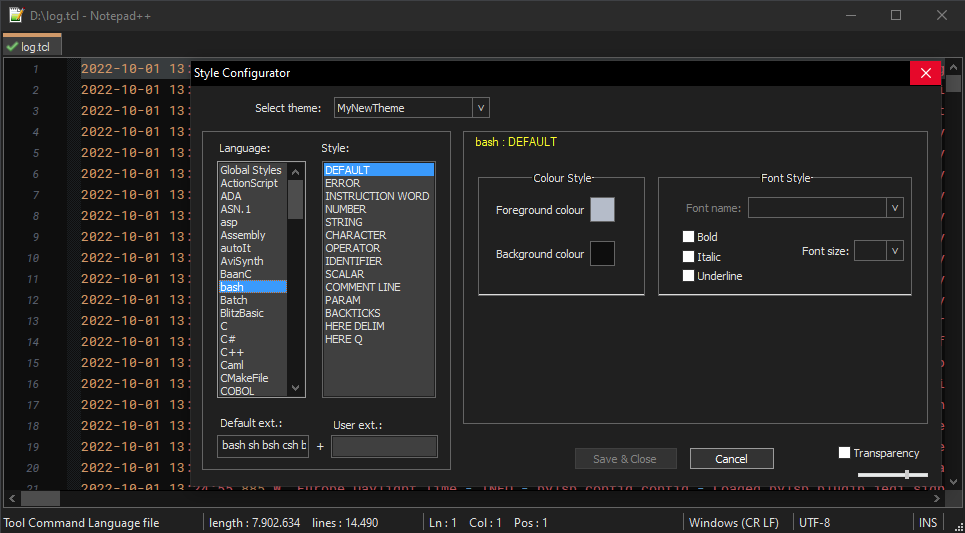Select bash language entry
Screen dimensions: 965x533
pyautogui.click(x=251, y=287)
